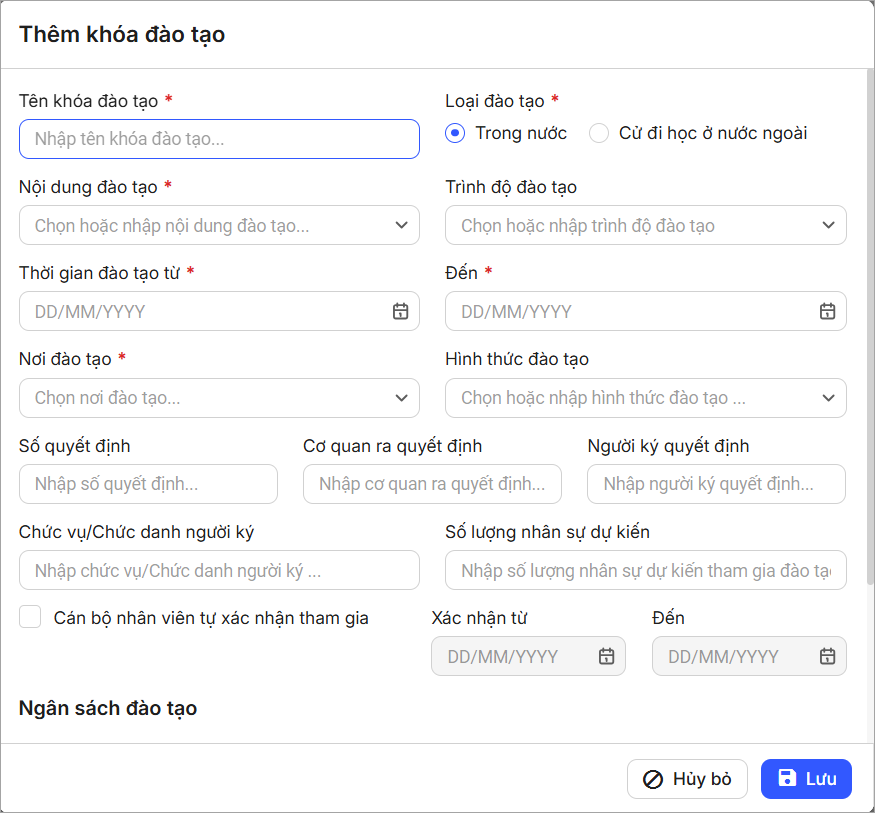The width and height of the screenshot is (875, 813).
Task: Click calendar icon in 'Xác nhận từ' field
Action: tap(606, 657)
